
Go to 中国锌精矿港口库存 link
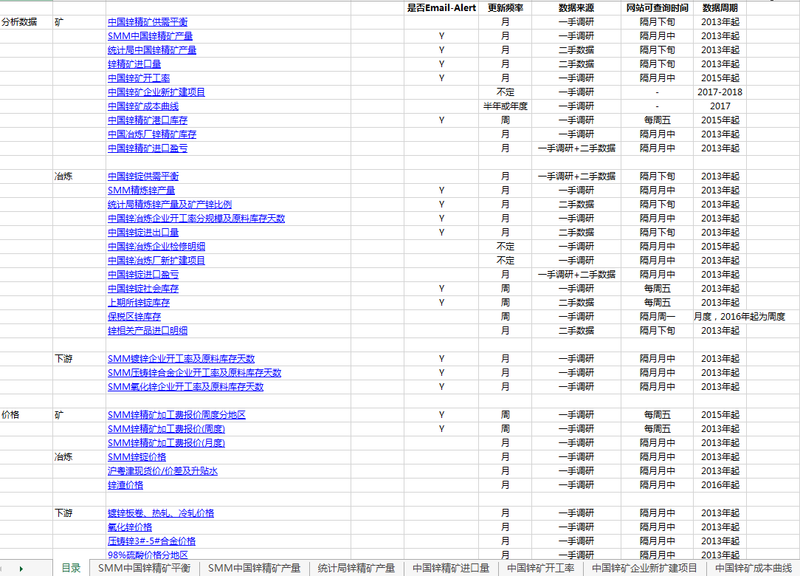pos(147,120)
